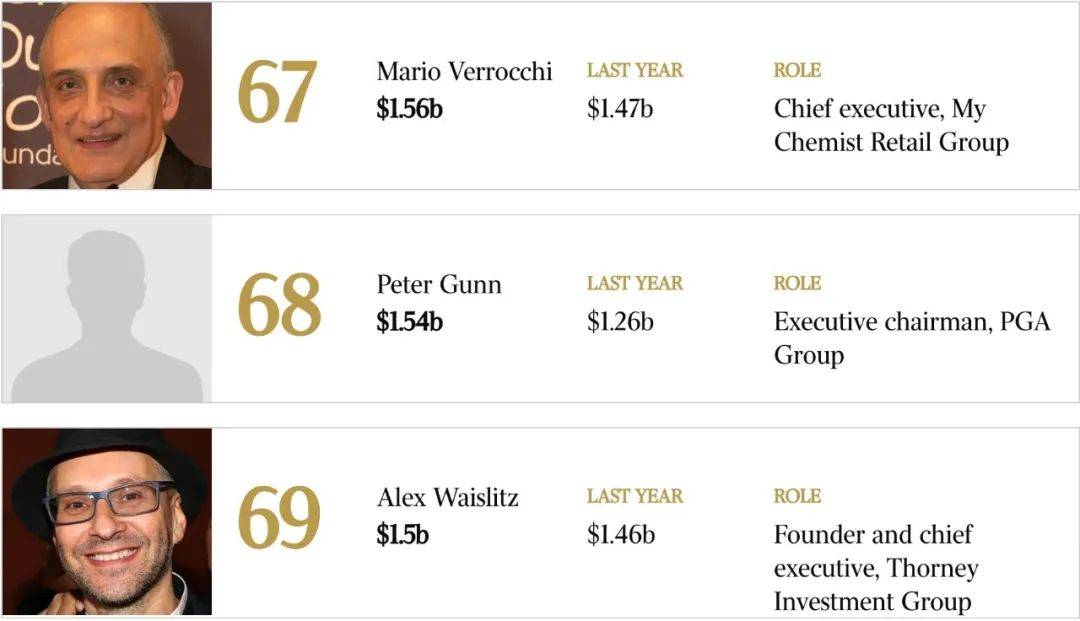Select the Executive chairman, PGA Group text
The height and width of the screenshot is (621, 1080).
(912, 338)
